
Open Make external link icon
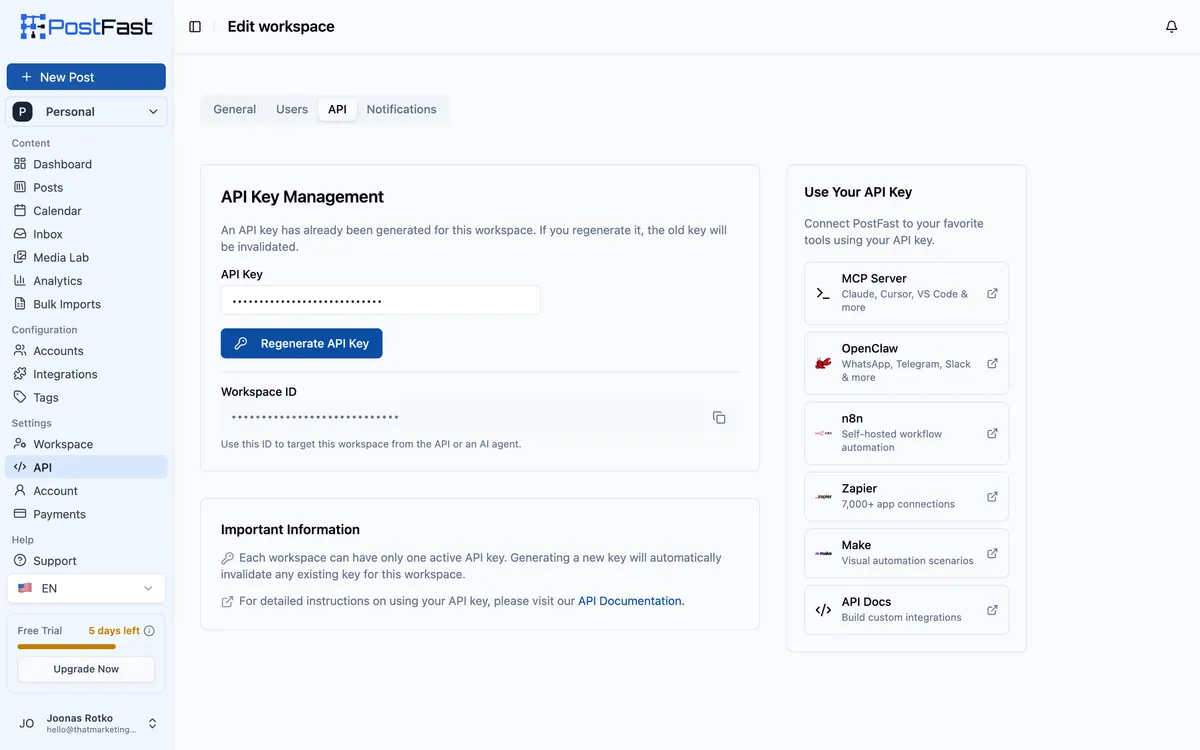[x=992, y=553]
